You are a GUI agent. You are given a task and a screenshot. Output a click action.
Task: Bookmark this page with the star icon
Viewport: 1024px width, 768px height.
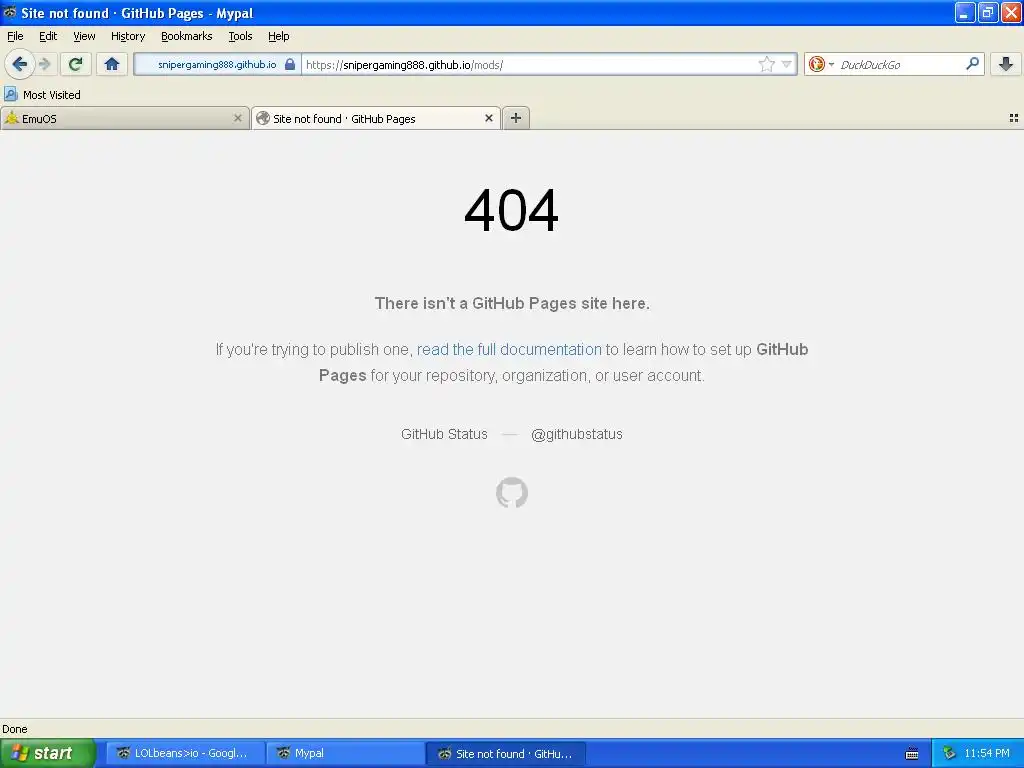pyautogui.click(x=767, y=64)
